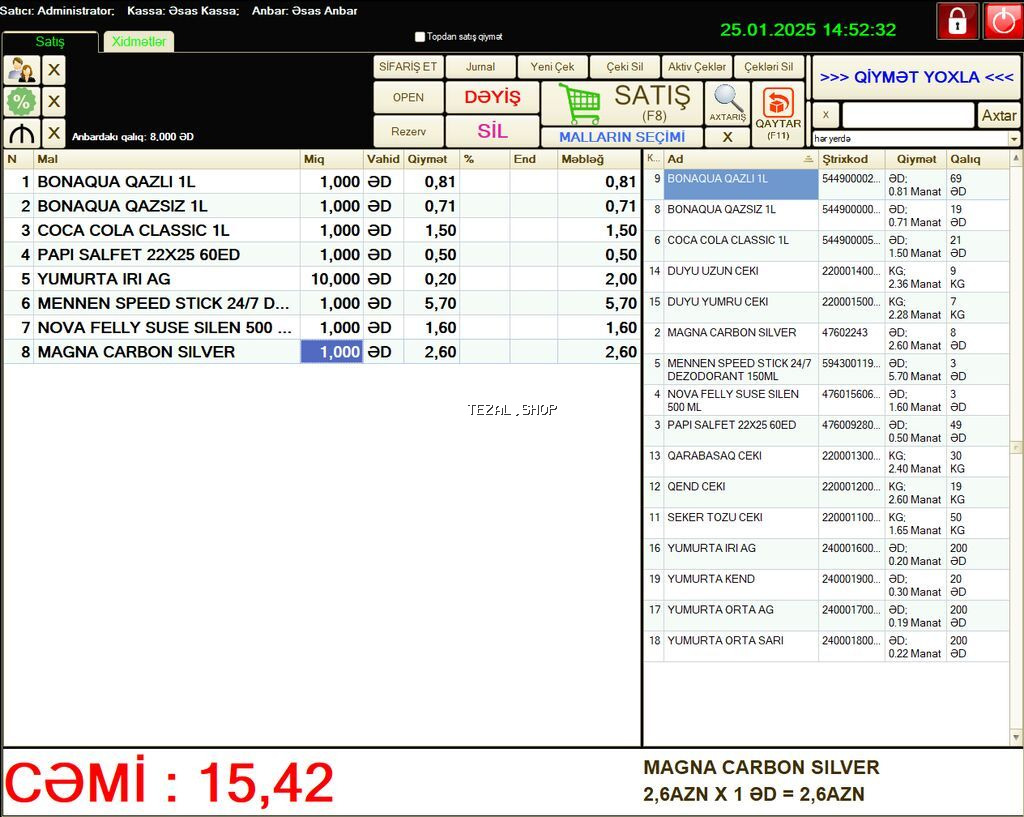Select receipt row COCA COLA CLASSIC 1L

[322, 231]
